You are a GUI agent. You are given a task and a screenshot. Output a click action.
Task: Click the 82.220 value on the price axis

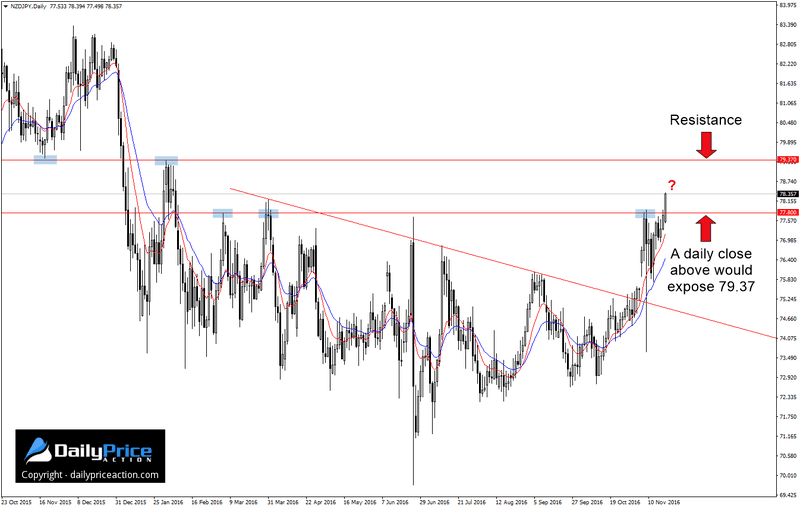click(788, 64)
